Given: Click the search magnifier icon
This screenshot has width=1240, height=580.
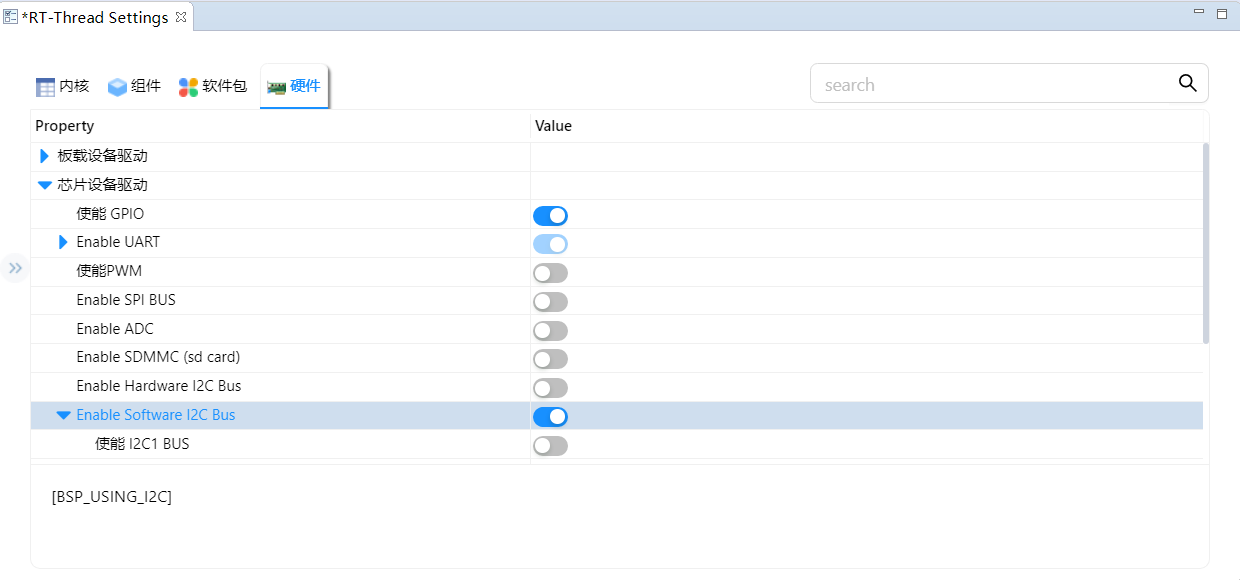Looking at the screenshot, I should point(1187,84).
